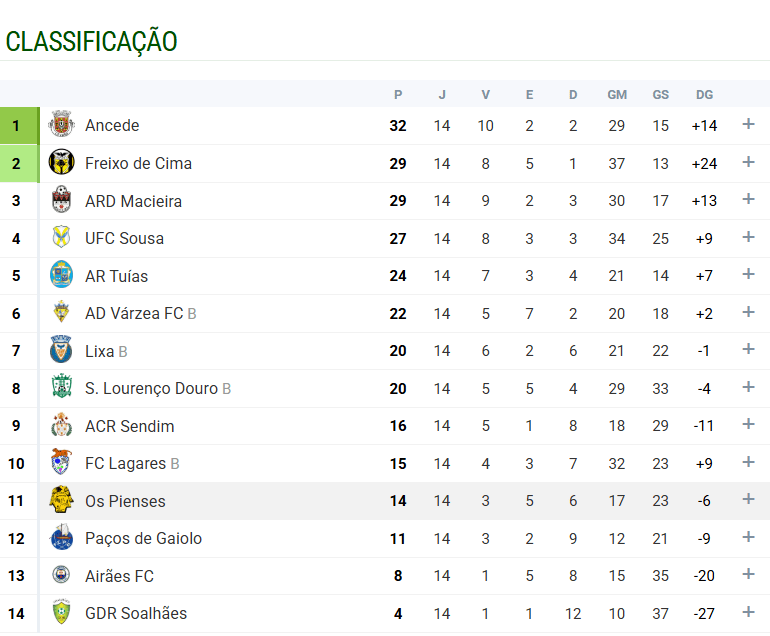Screen dimensions: 770x636
Task: Click the Ancede club crest icon
Action: click(61, 126)
